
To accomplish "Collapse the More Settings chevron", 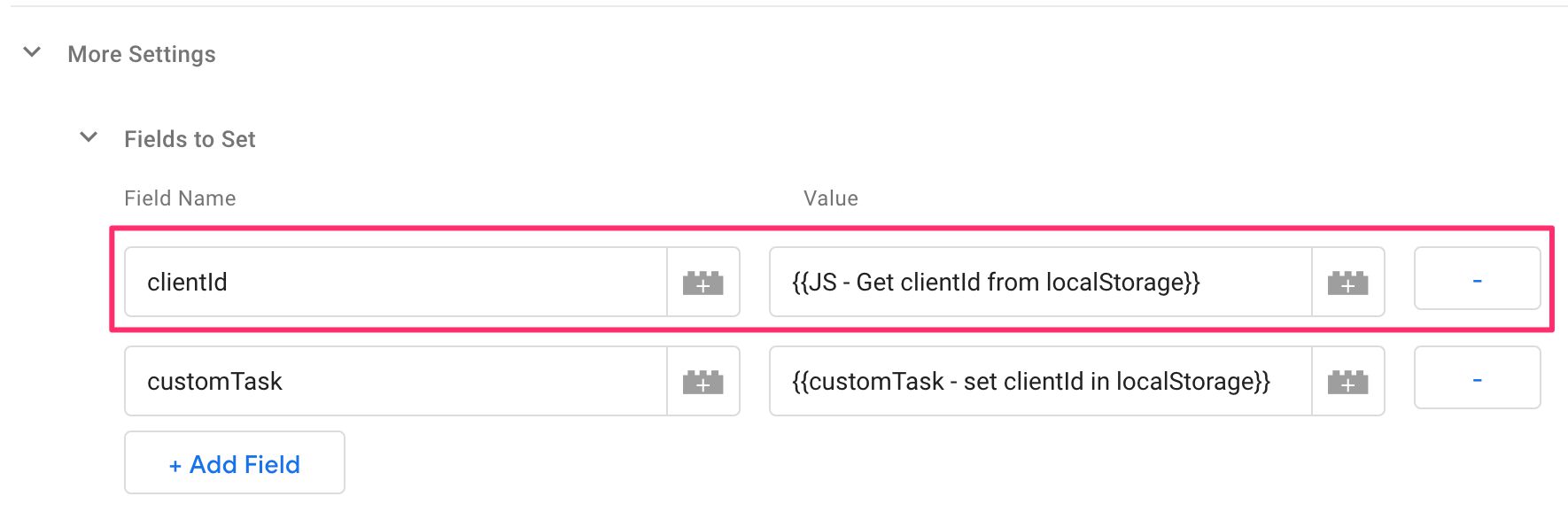I will tap(33, 52).
